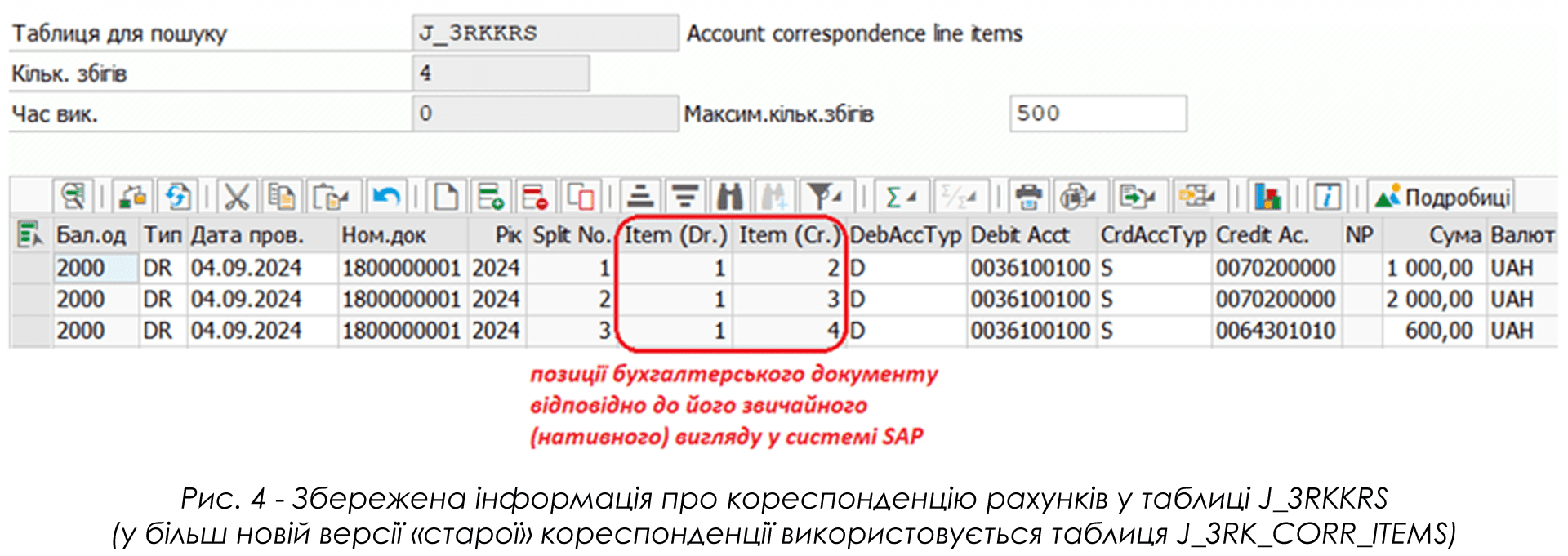Click the colored bar chart Graphic icon

pyautogui.click(x=1268, y=197)
